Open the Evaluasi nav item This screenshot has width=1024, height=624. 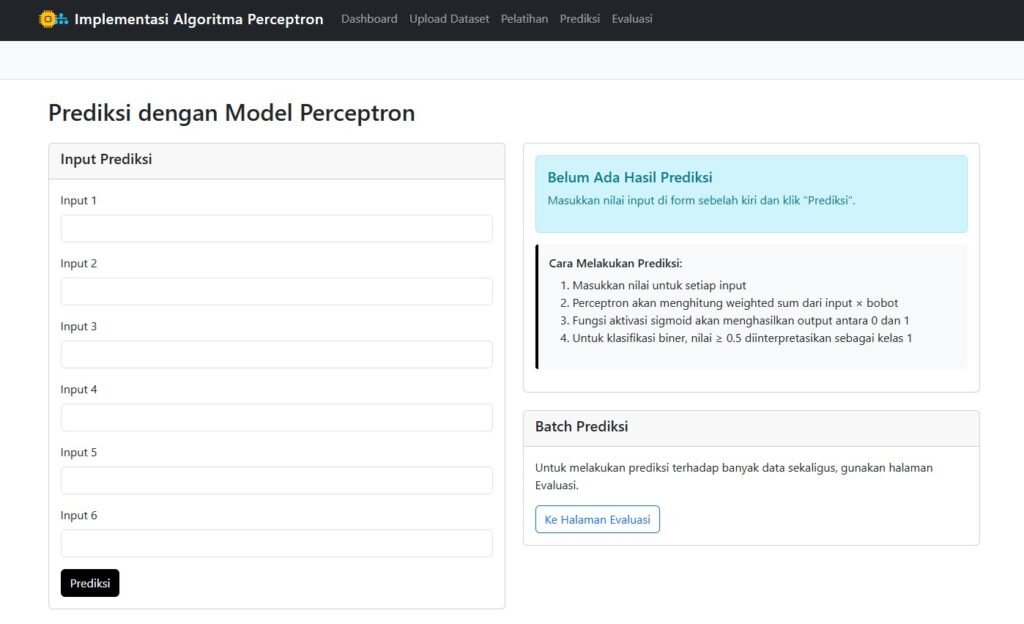(632, 19)
